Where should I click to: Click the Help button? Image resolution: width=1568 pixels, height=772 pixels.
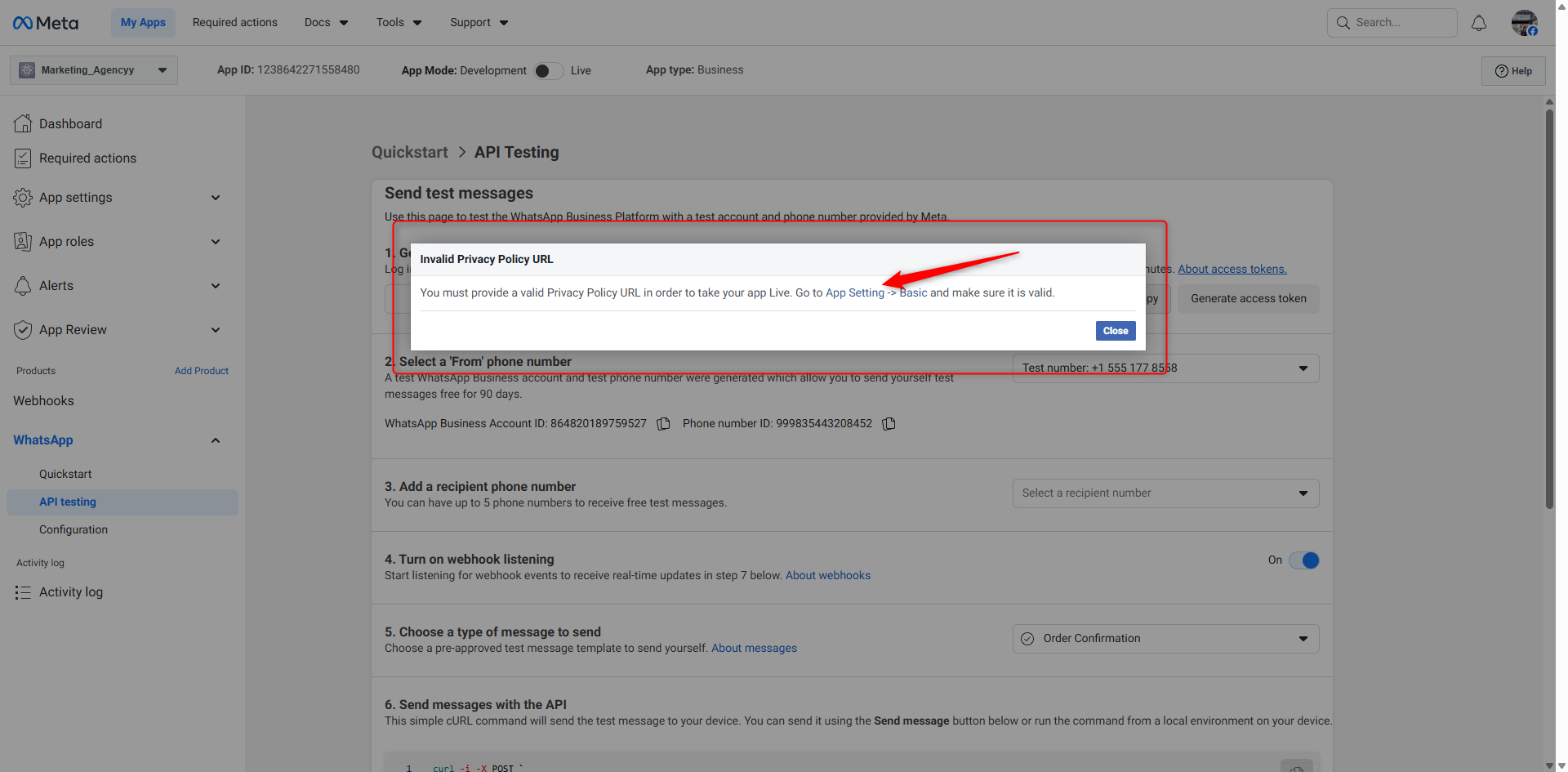pos(1513,71)
